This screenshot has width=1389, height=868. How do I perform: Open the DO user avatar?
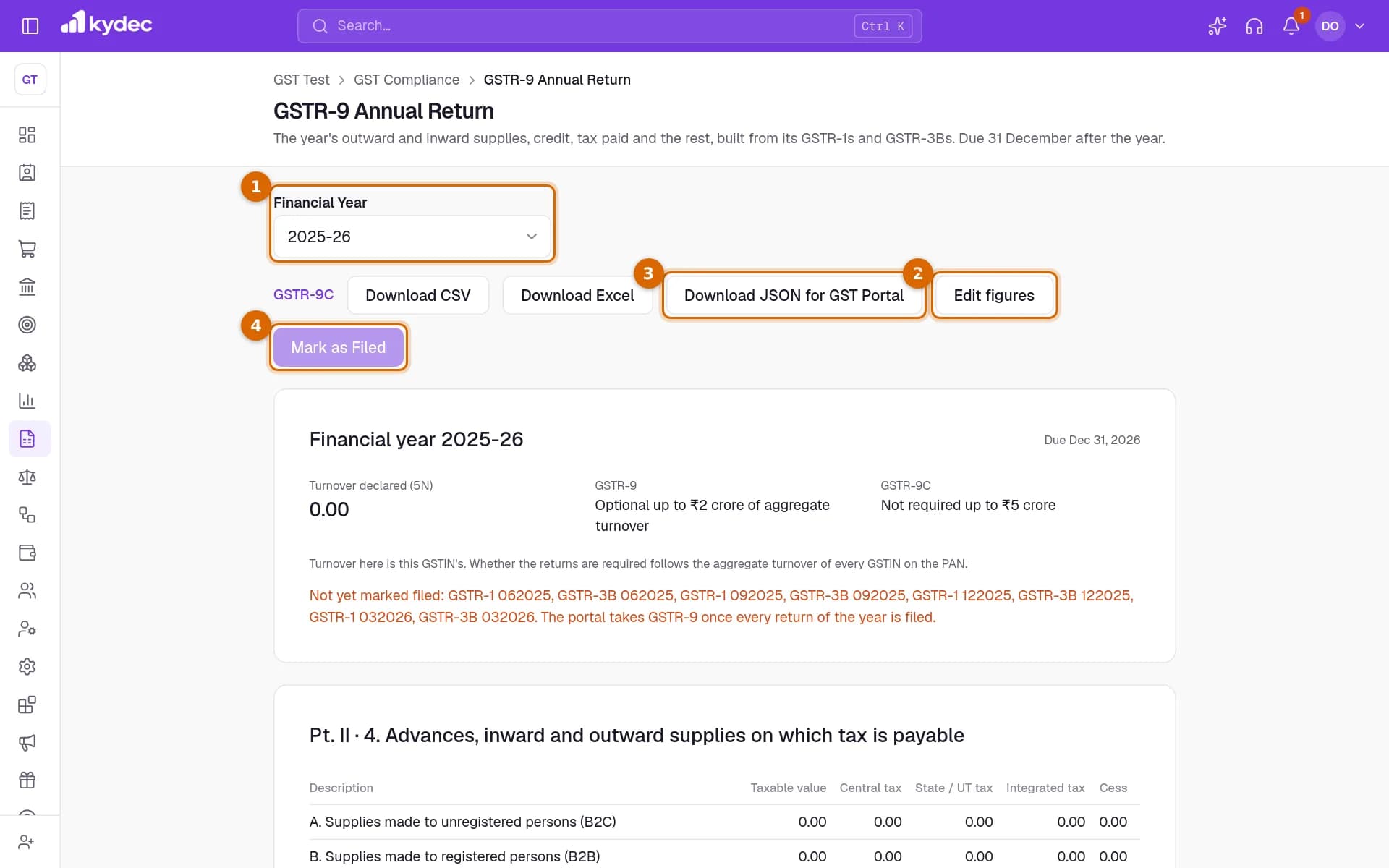[1330, 26]
